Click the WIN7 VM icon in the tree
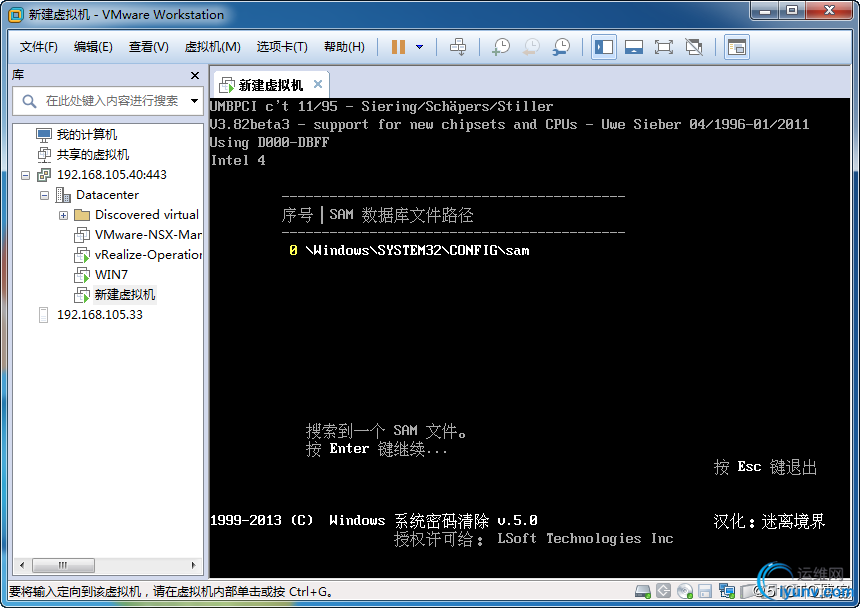Viewport: 860px width, 608px height. click(x=82, y=275)
